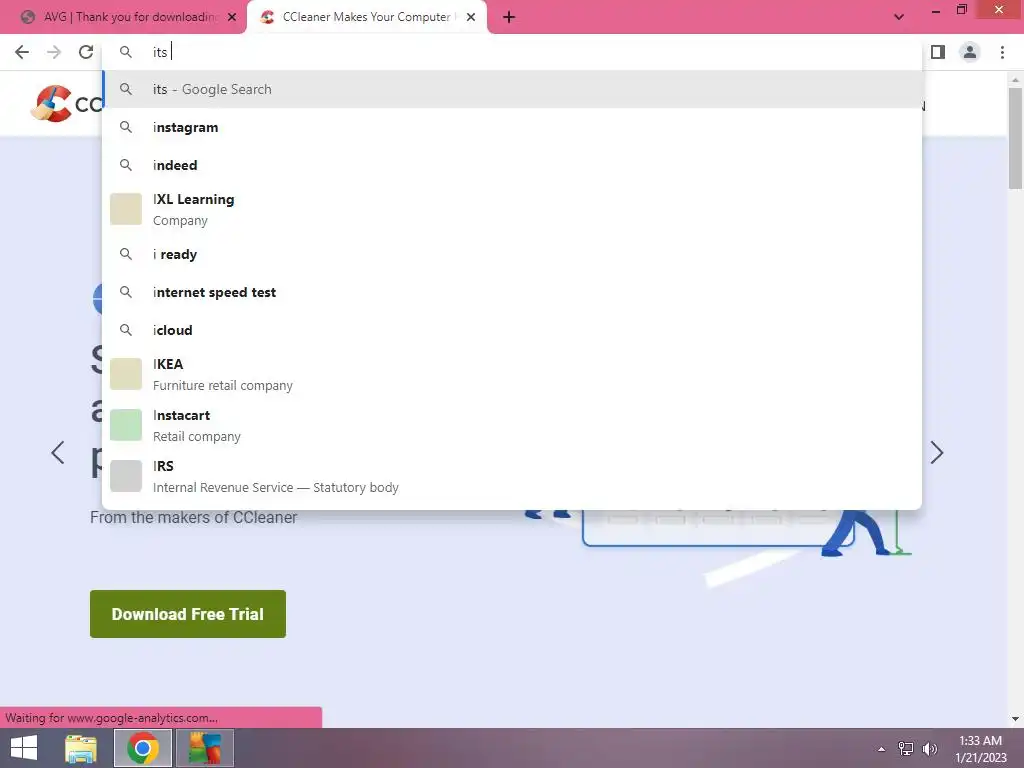This screenshot has height=768, width=1024.
Task: Click Download Free Trial button
Action: click(188, 614)
